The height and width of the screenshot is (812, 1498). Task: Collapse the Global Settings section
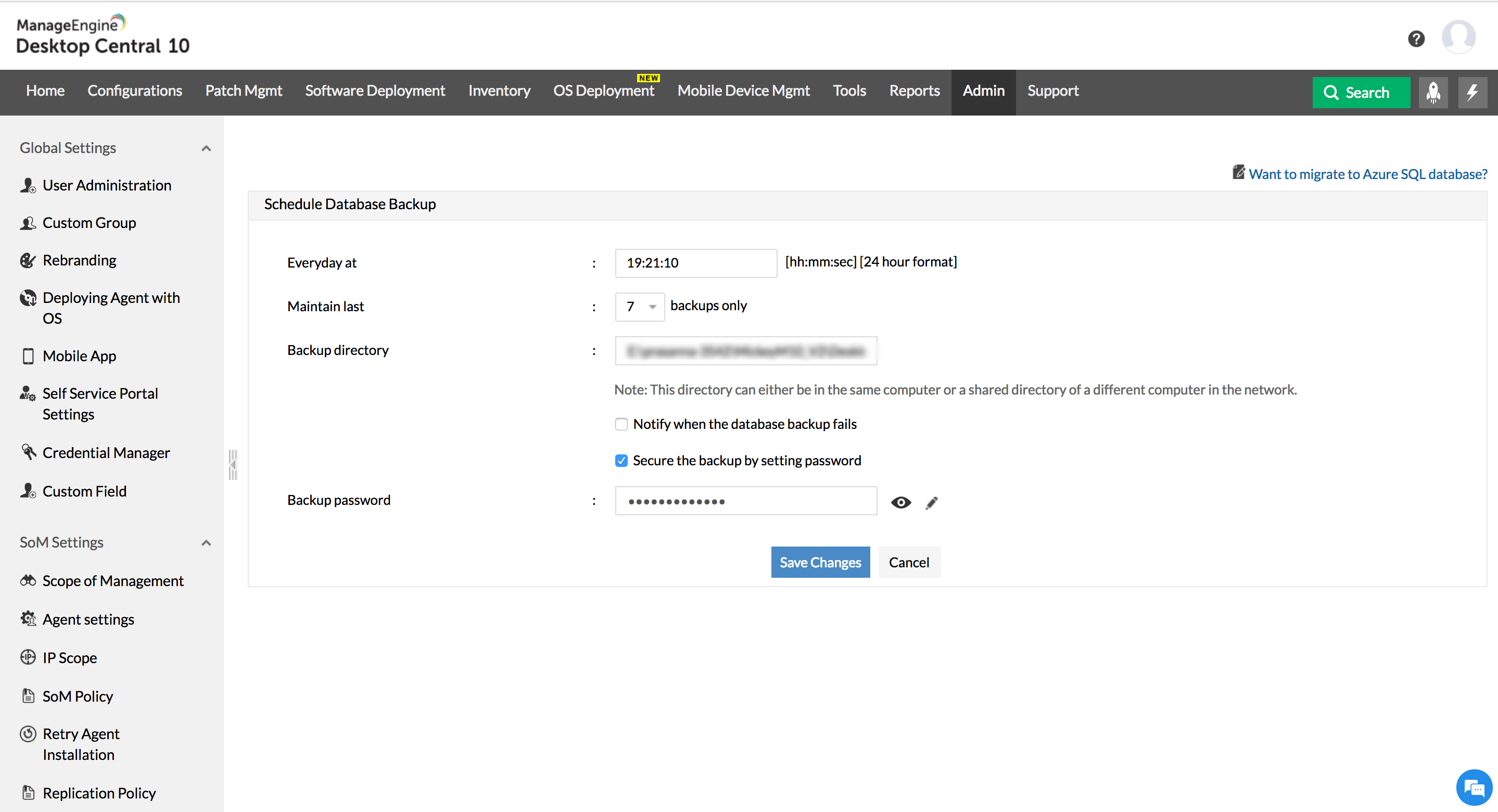coord(206,148)
